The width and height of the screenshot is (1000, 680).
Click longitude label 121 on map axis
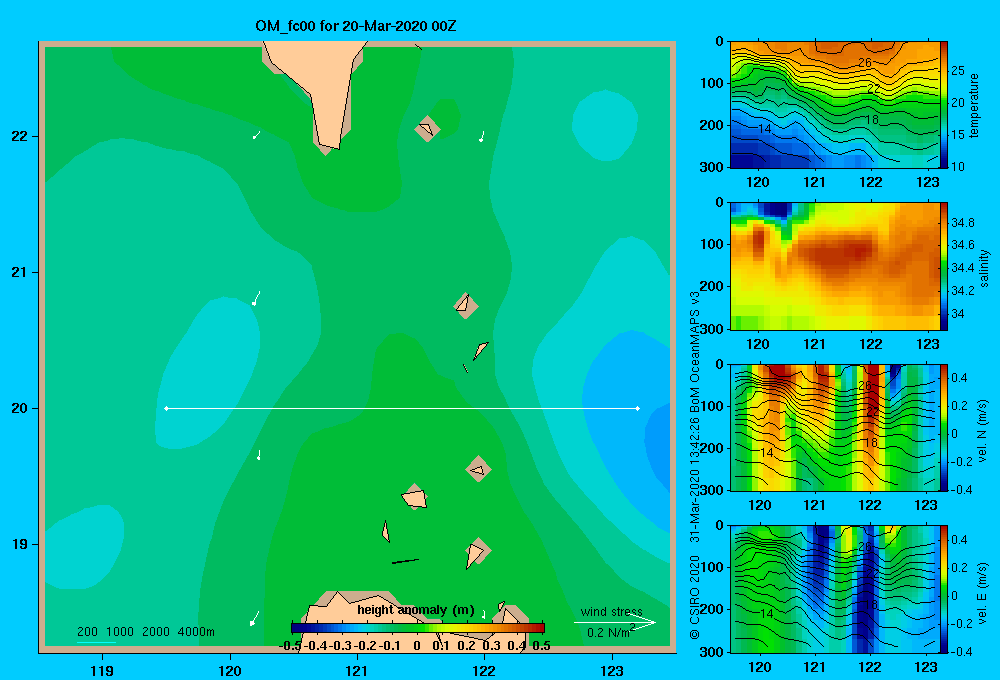click(x=357, y=670)
